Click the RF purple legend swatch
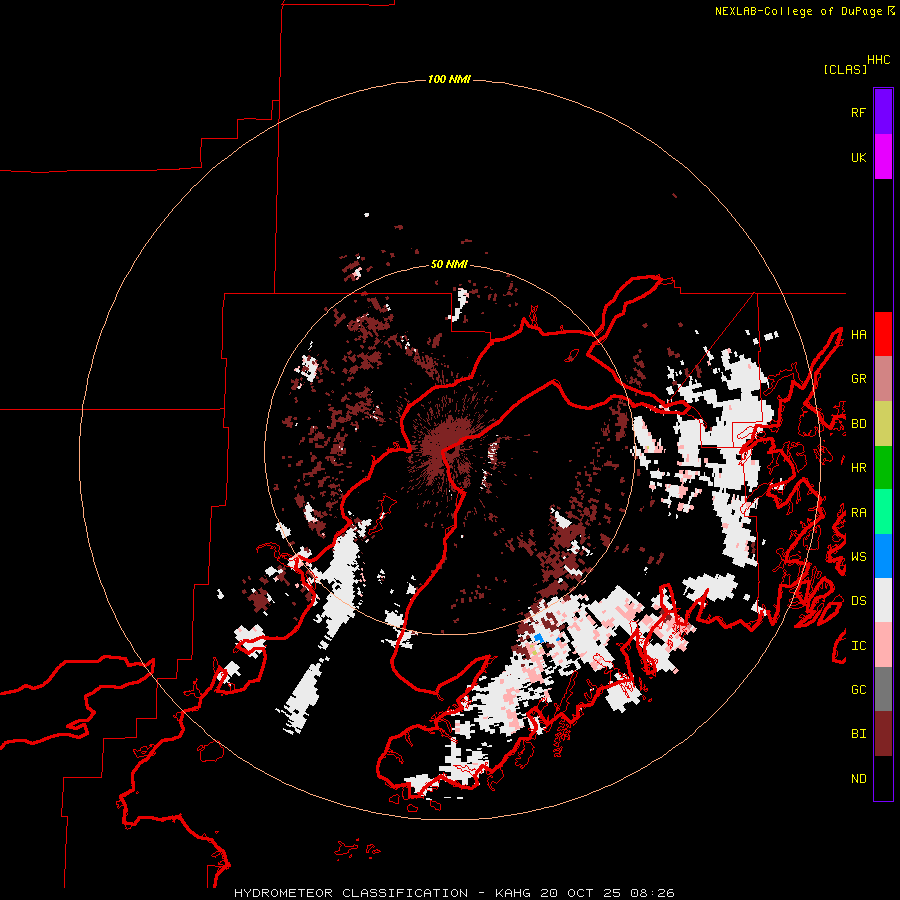 (x=883, y=111)
